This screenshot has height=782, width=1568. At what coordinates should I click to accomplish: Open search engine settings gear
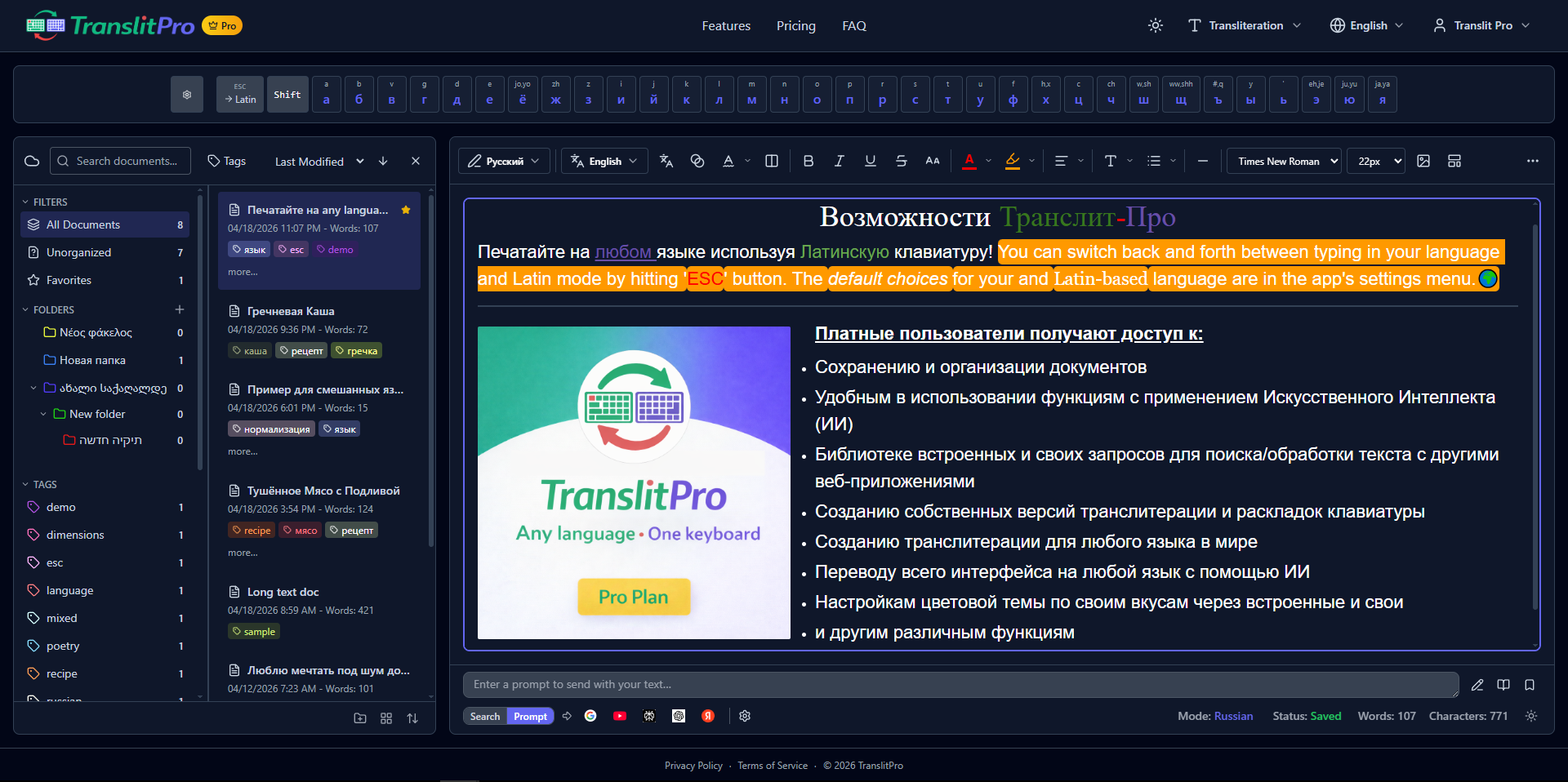745,716
